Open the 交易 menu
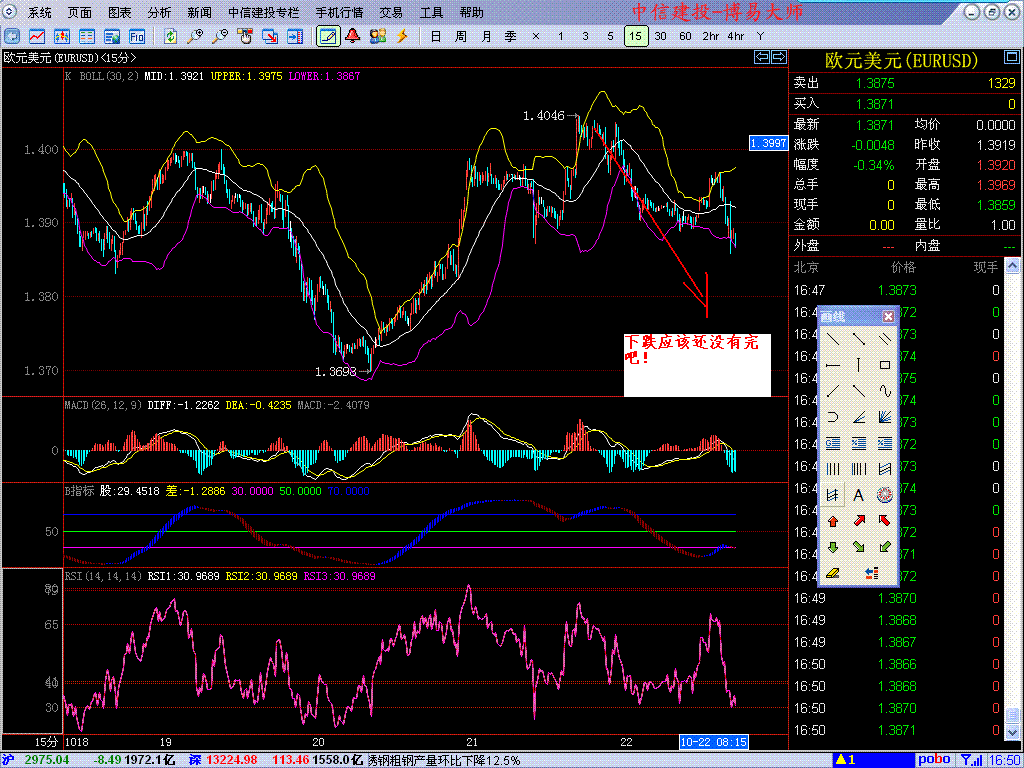Screen dimensions: 1024x768 [x=391, y=13]
